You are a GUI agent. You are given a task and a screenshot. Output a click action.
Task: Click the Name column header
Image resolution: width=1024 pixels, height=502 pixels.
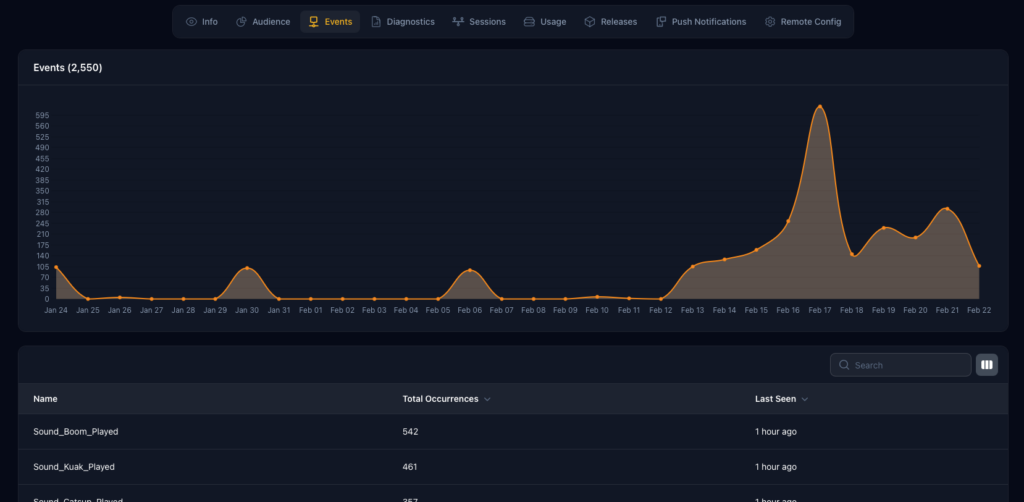tap(45, 399)
